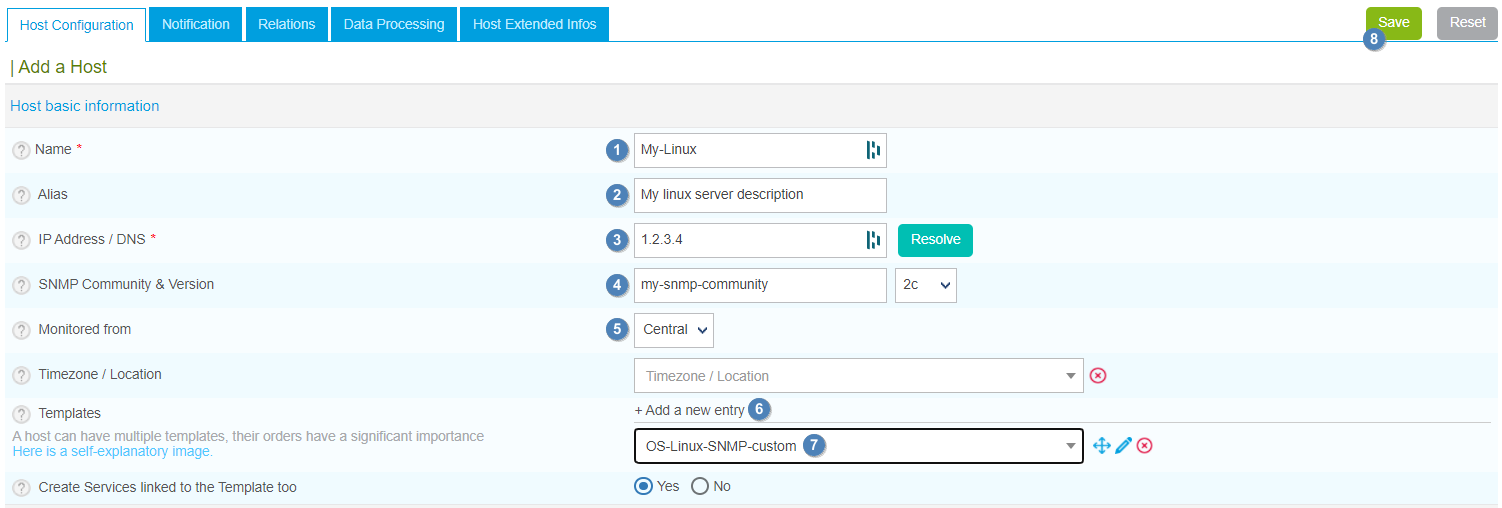Click the help icon for SNMP Community & Version
Viewport: 1502px width, 508px height.
click(x=21, y=285)
